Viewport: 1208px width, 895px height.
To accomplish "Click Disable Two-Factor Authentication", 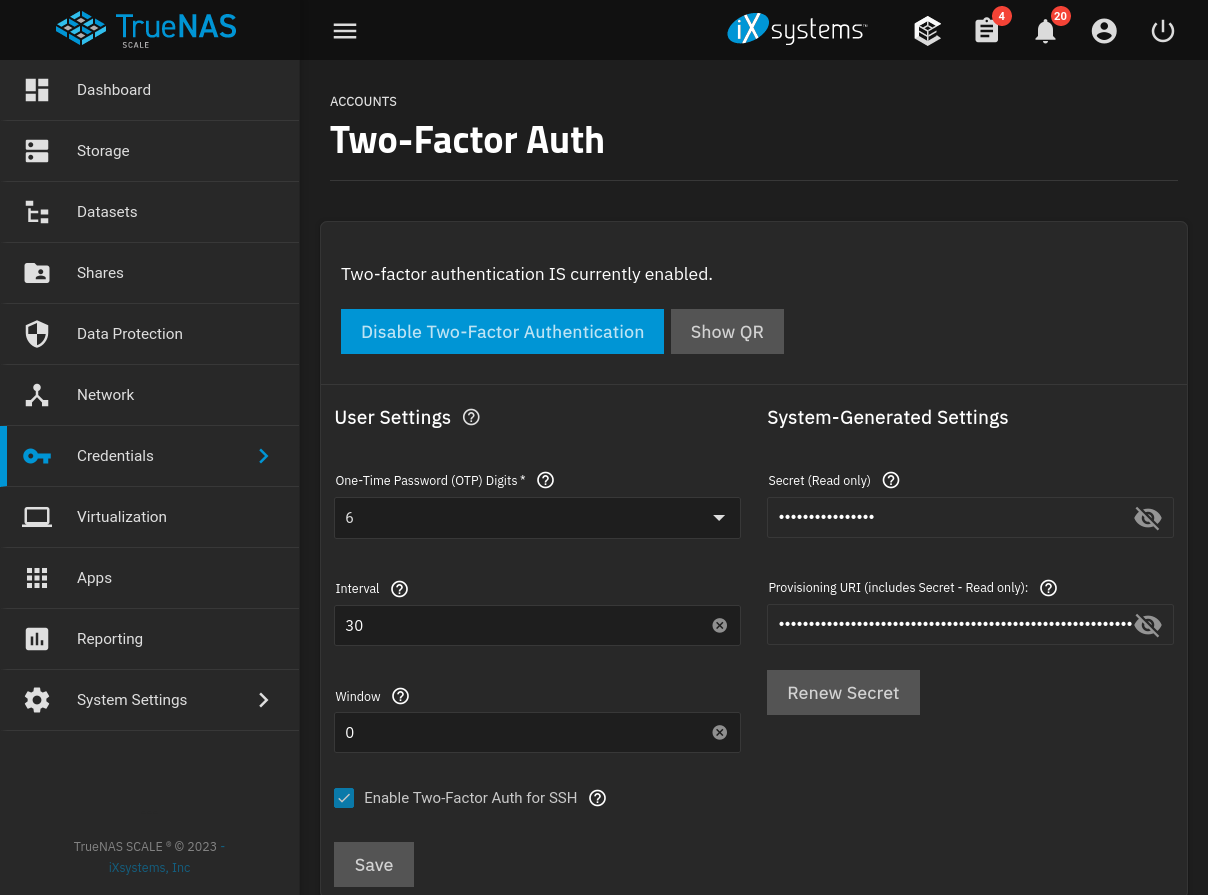I will click(502, 331).
